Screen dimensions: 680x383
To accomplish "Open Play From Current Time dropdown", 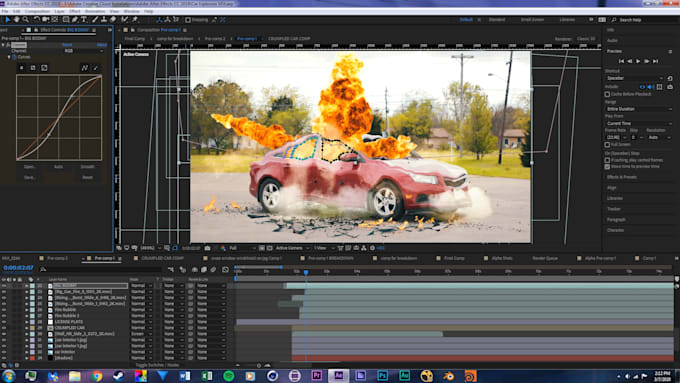I will tap(639, 124).
